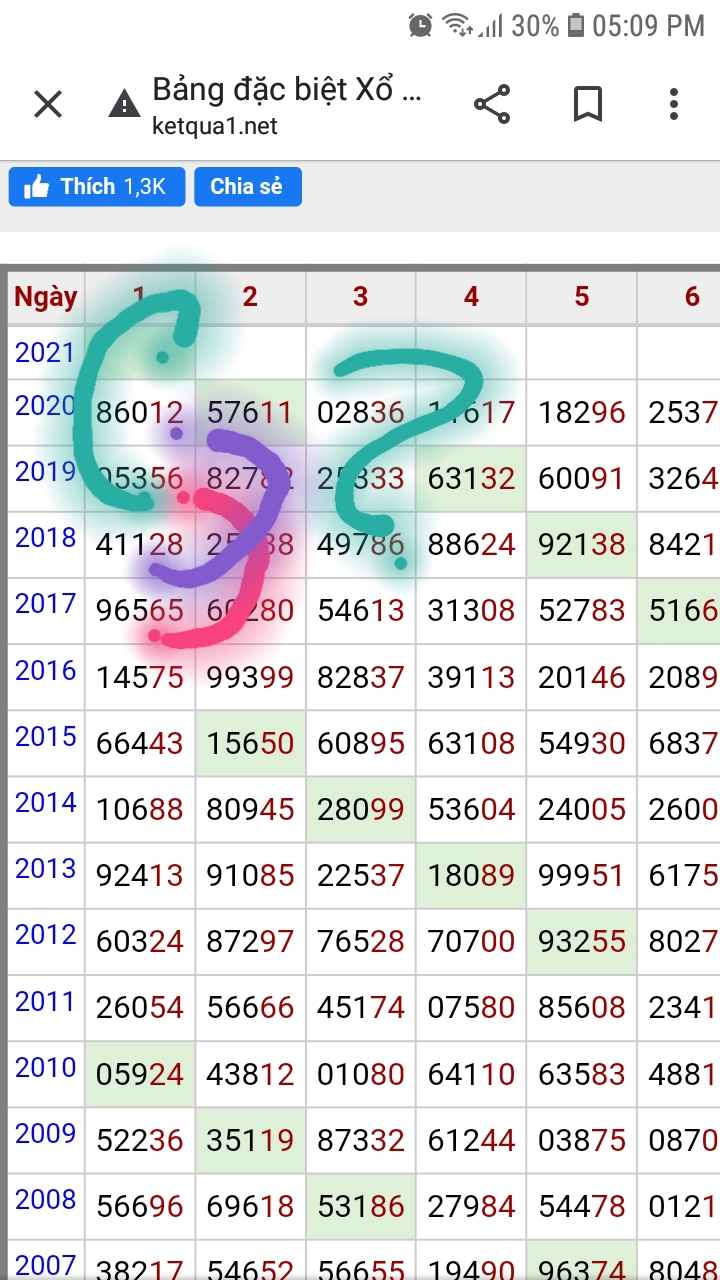Image resolution: width=720 pixels, height=1280 pixels.
Task: Tap highlighted cell 15650
Action: point(250,743)
